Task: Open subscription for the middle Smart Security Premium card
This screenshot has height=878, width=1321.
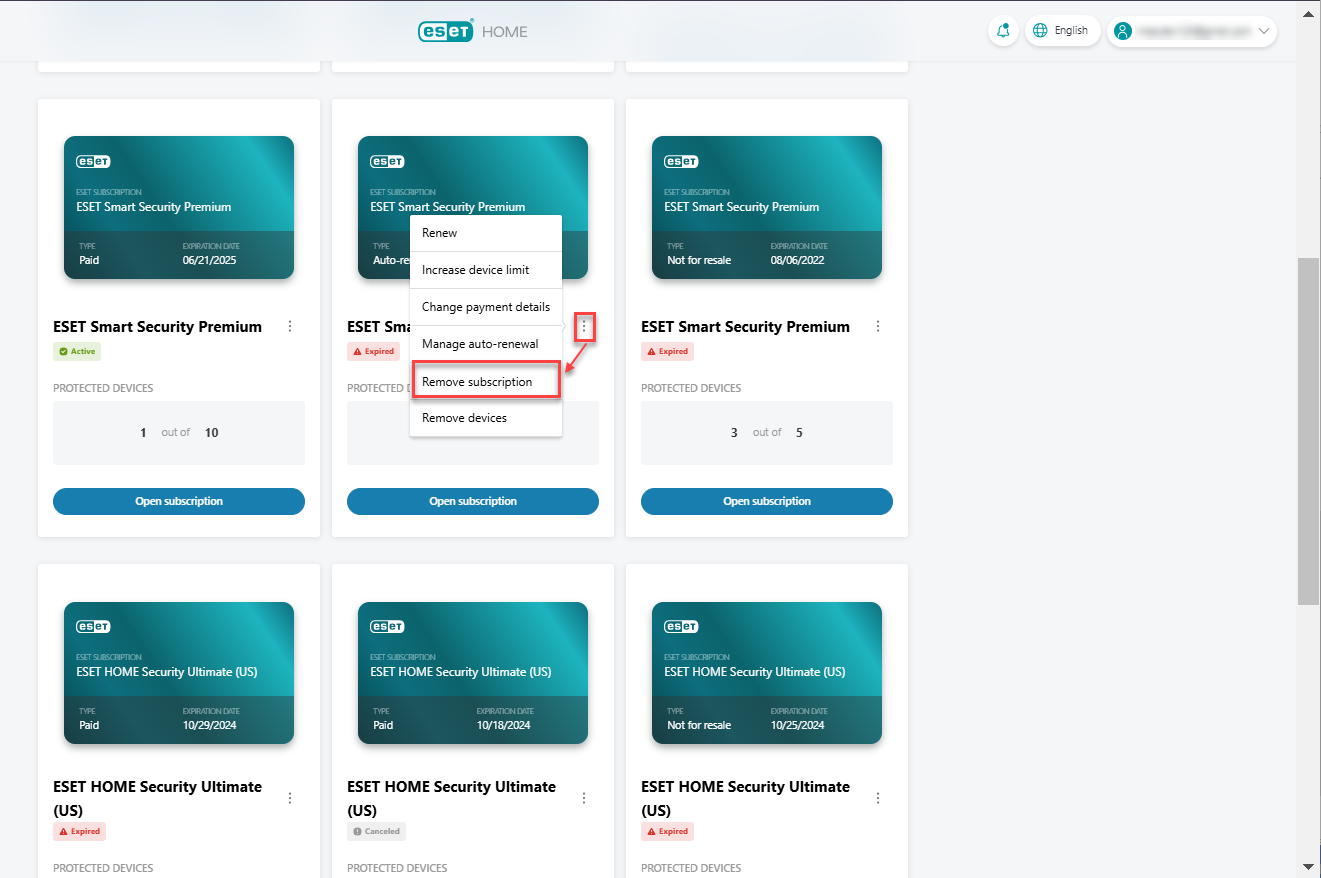Action: click(473, 501)
